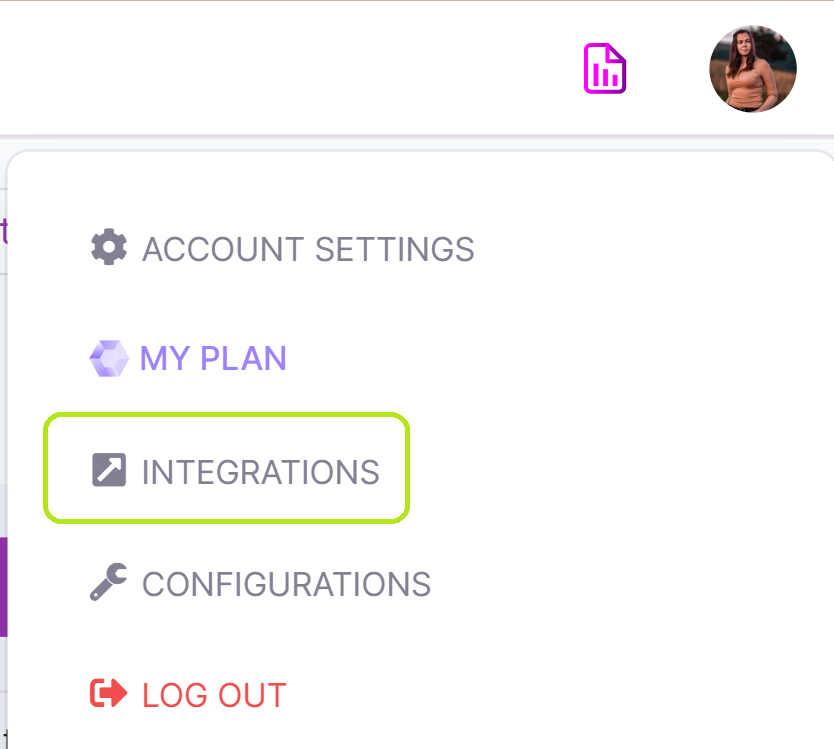Viewport: 834px width, 749px height.
Task: Click the wrench icon beside Configurations
Action: coord(109,582)
